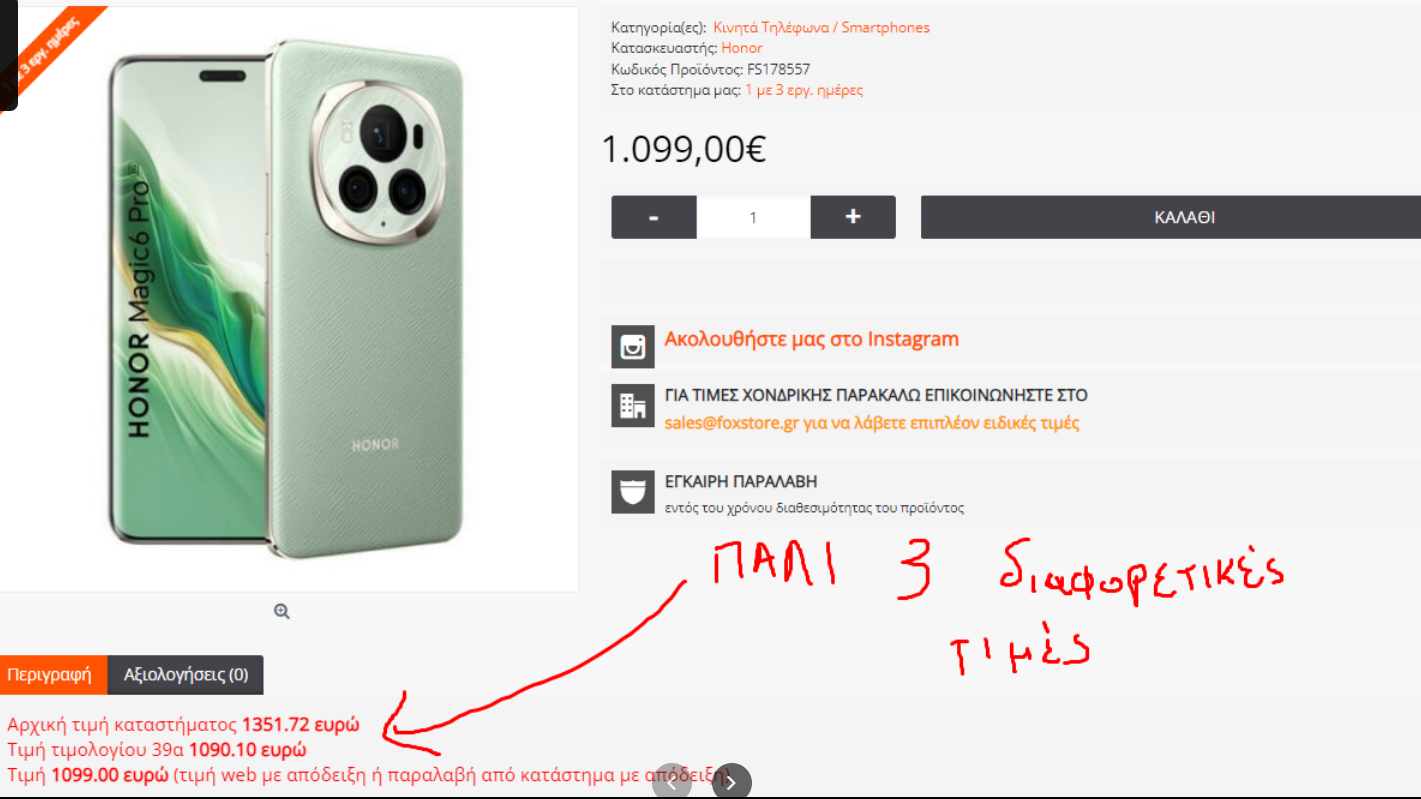
Task: Add product to cart with ΚΑΛΑΘΙ button
Action: coord(1171,217)
